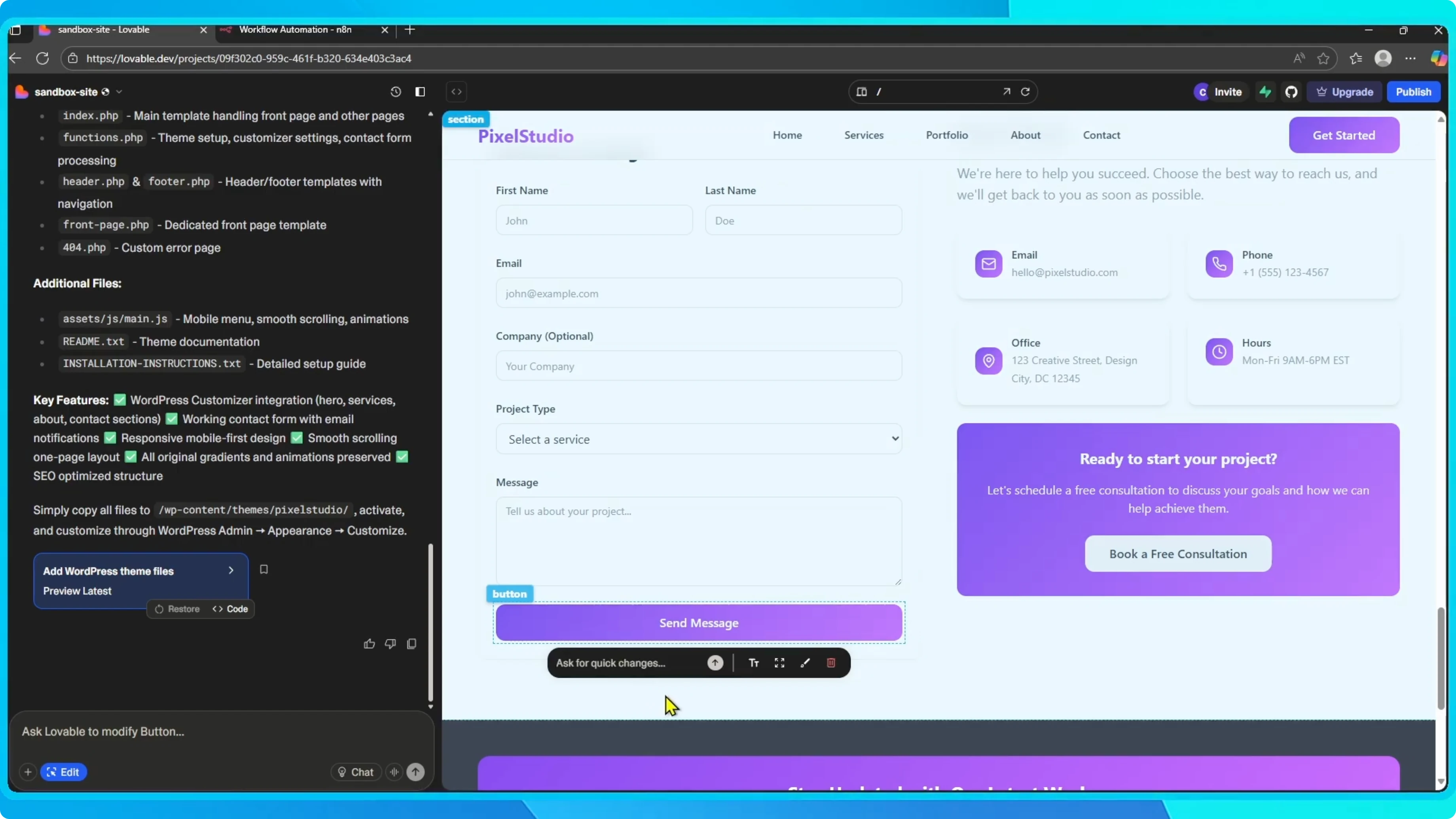1456x819 pixels.
Task: Open the version history clock icon
Action: pos(396,91)
